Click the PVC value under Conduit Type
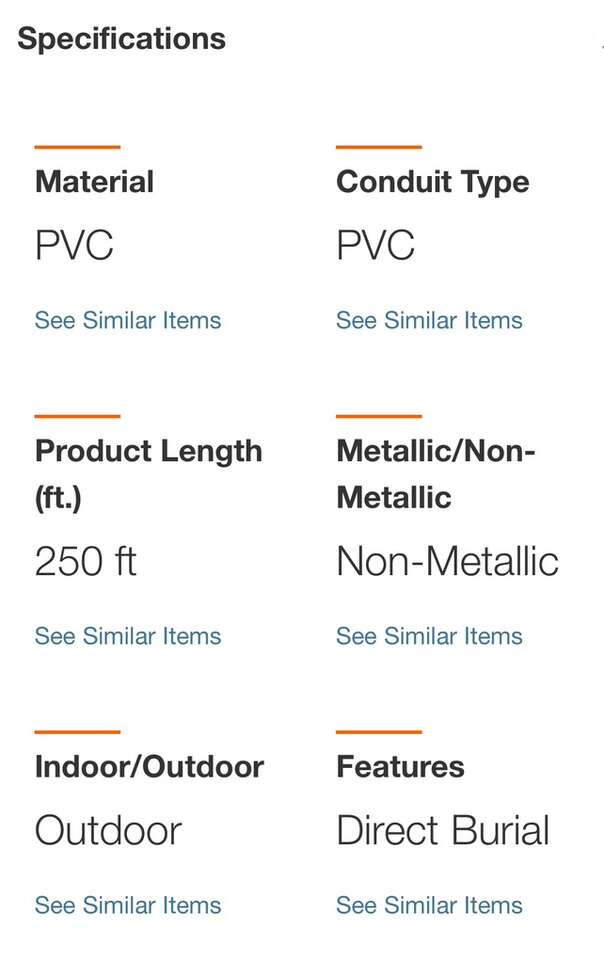The image size is (604, 960). point(375,246)
